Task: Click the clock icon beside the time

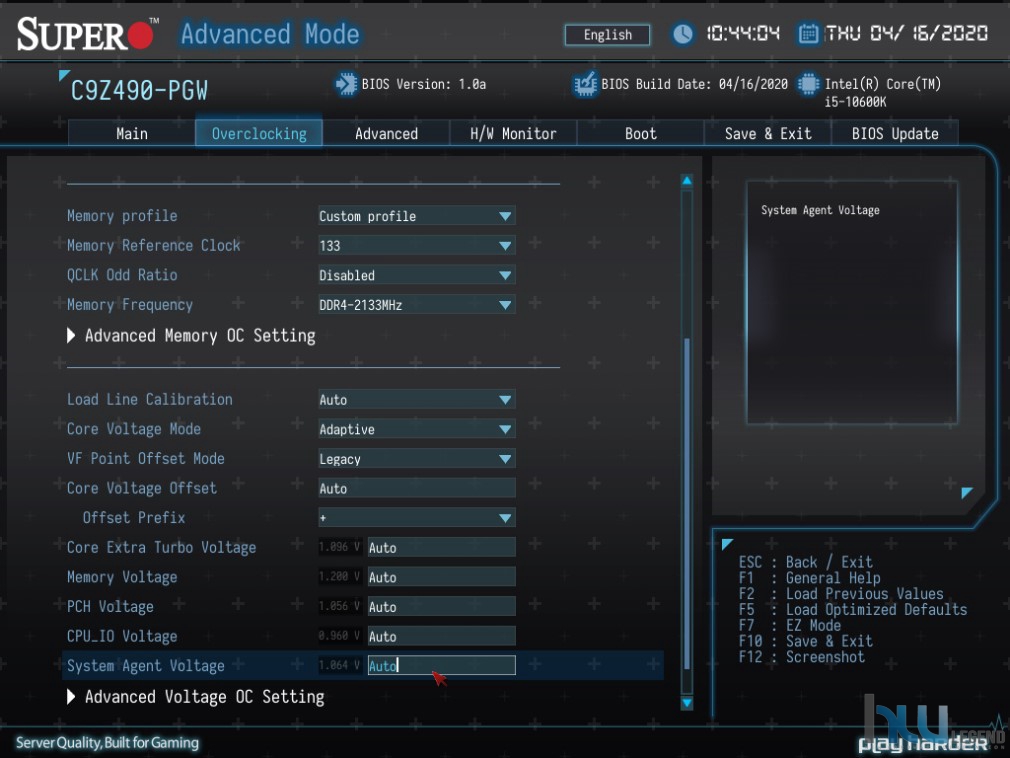Action: click(683, 34)
